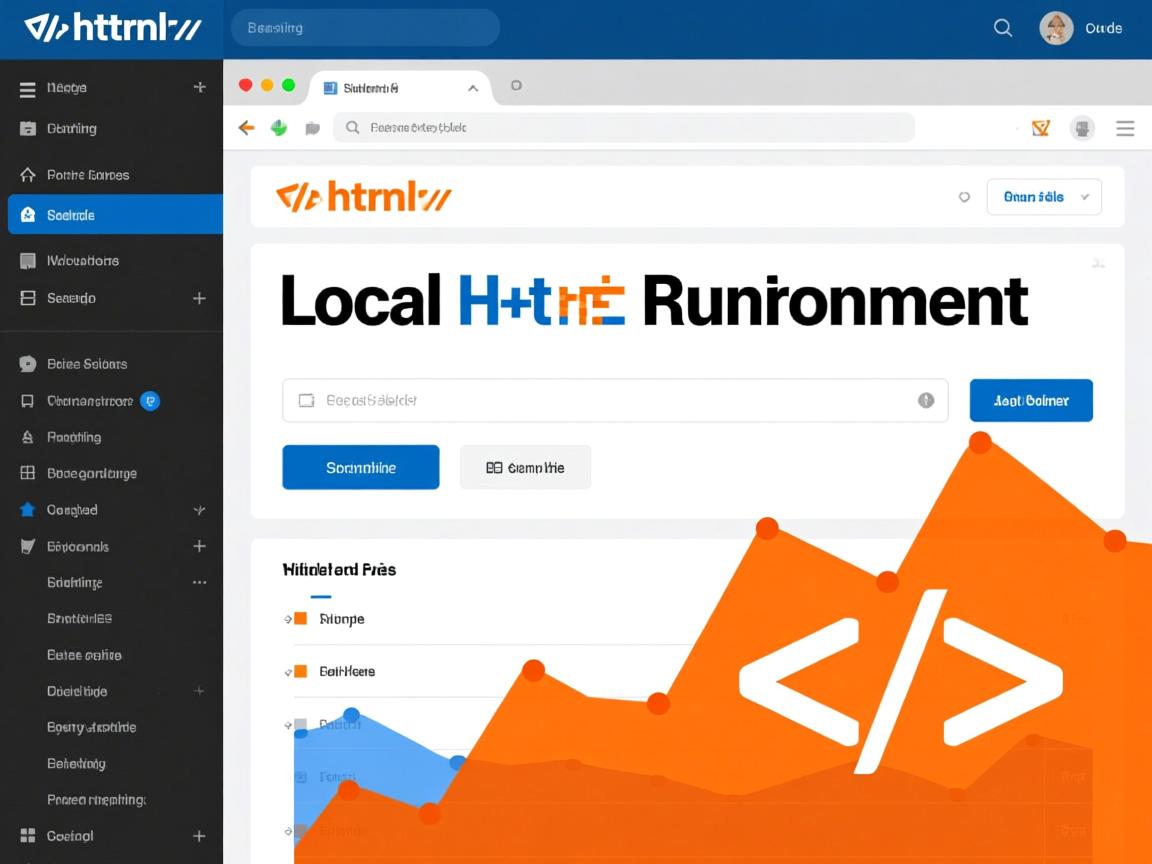The height and width of the screenshot is (864, 1152).
Task: Click the orange icon right of the address bar
Action: tap(1040, 128)
